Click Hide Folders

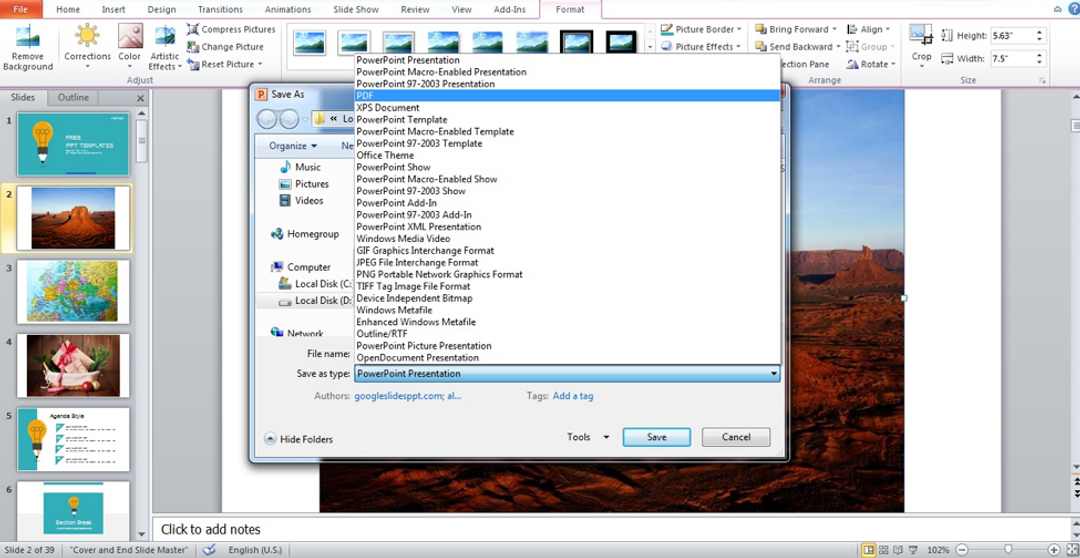298,439
